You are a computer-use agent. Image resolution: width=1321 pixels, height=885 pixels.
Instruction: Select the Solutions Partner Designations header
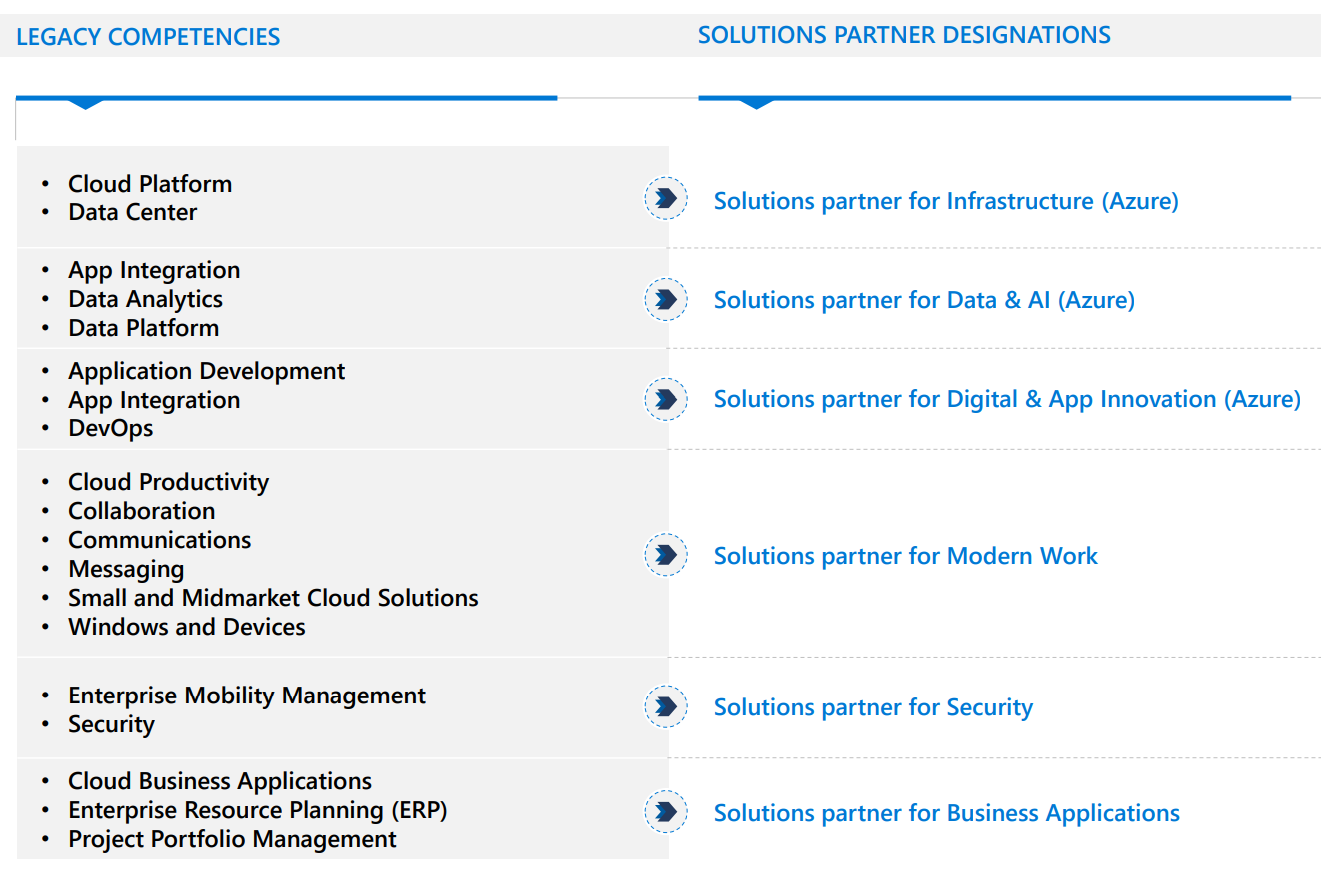[904, 35]
